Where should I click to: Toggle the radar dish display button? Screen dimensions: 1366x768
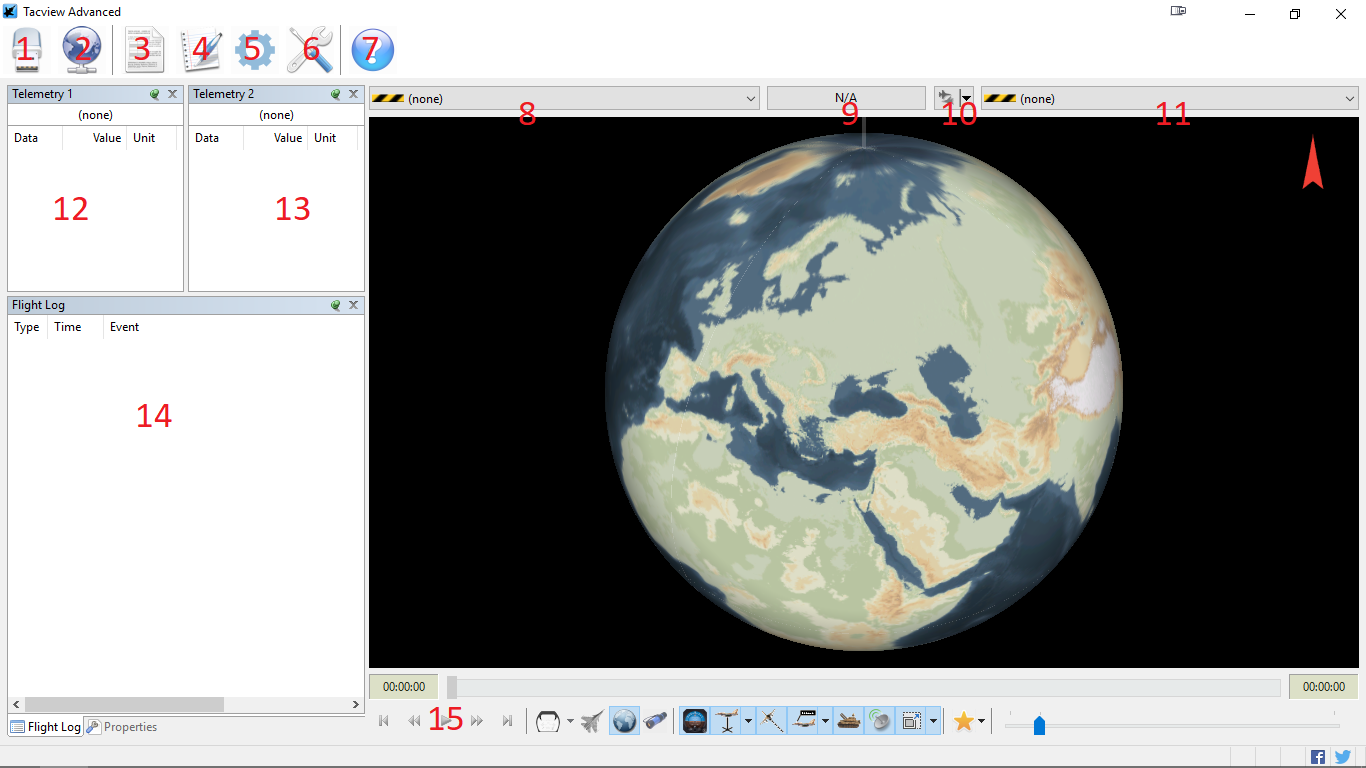(879, 721)
